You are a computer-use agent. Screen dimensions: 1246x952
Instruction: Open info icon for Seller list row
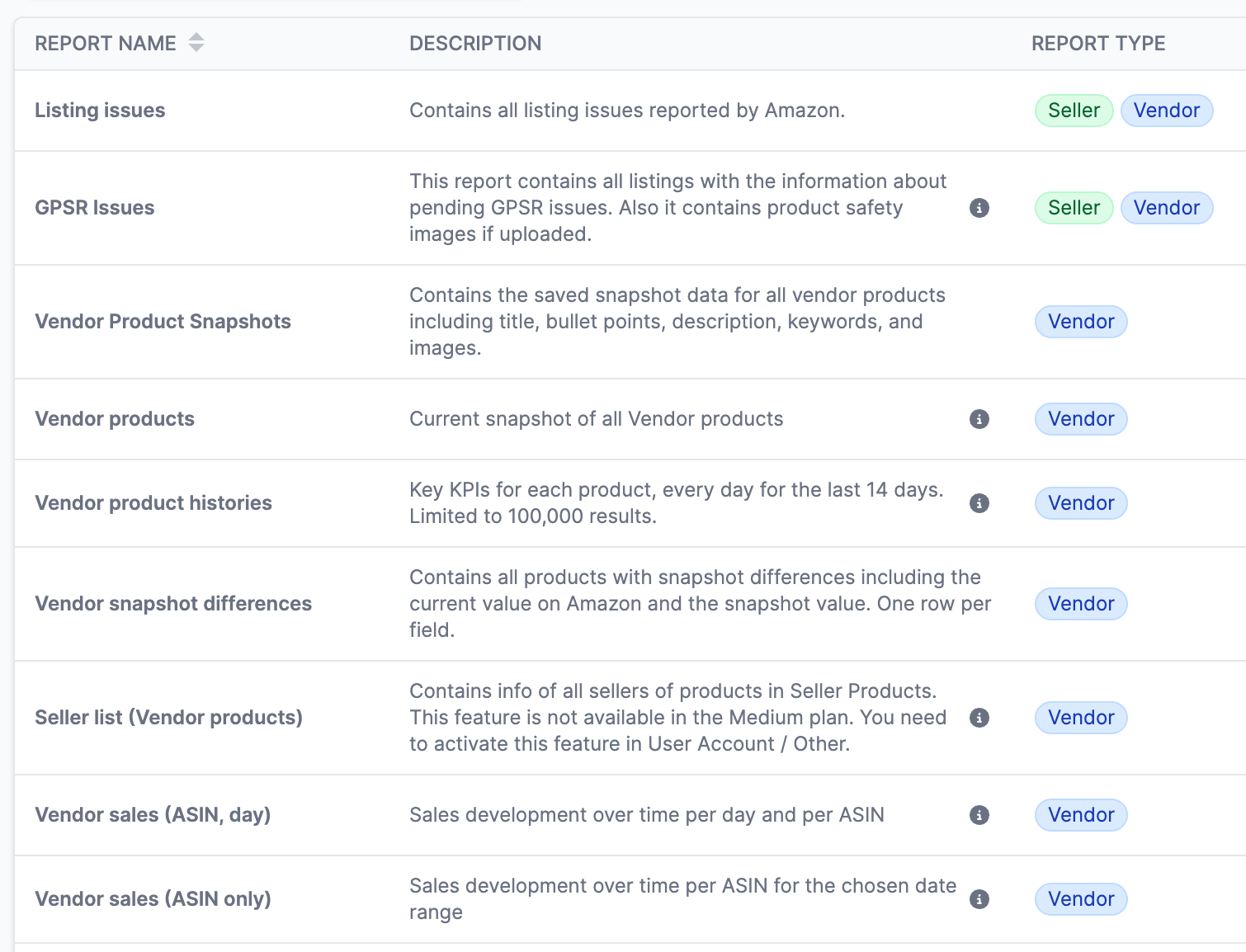(x=979, y=718)
